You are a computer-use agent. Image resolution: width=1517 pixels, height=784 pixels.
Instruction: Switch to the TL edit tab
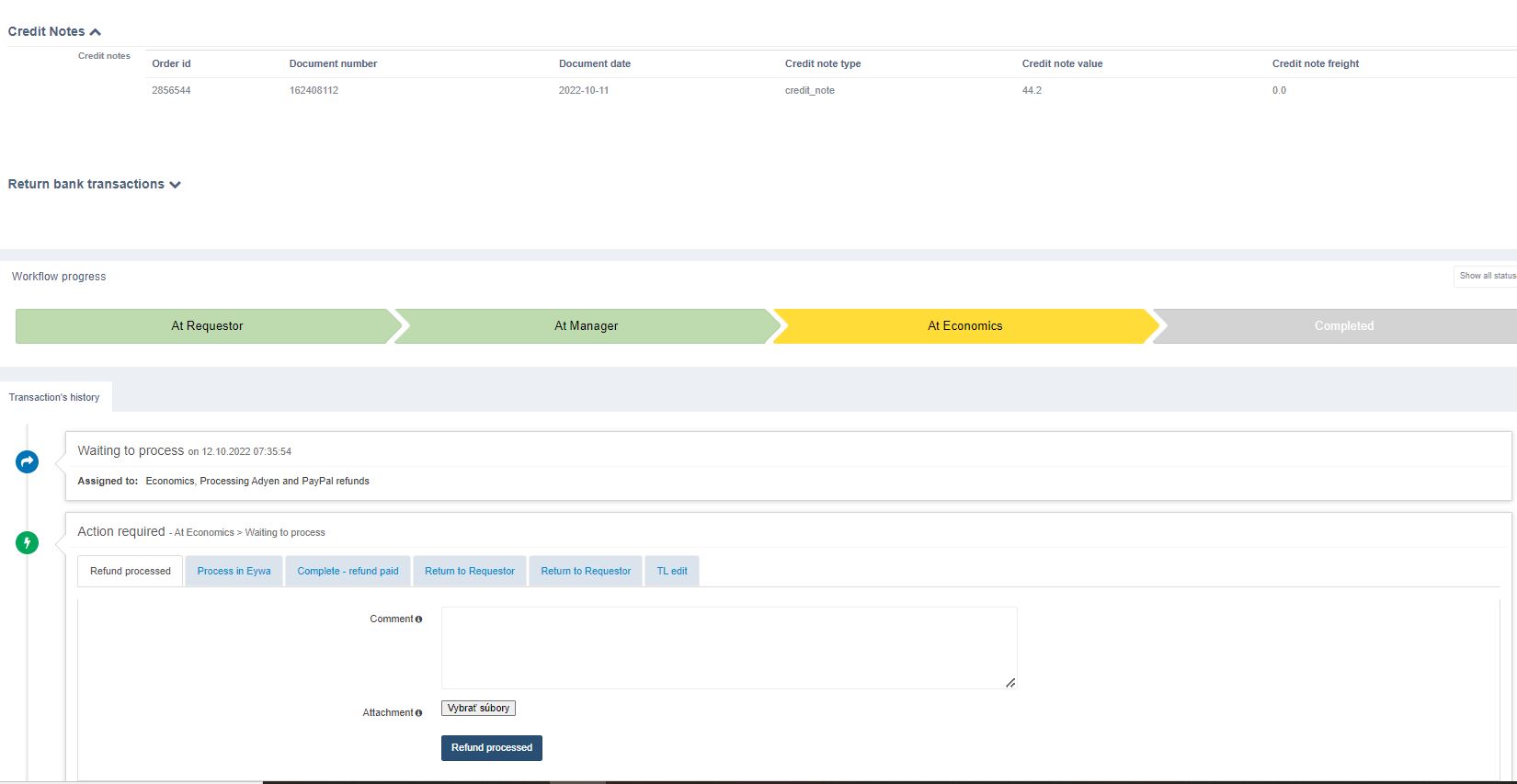672,571
